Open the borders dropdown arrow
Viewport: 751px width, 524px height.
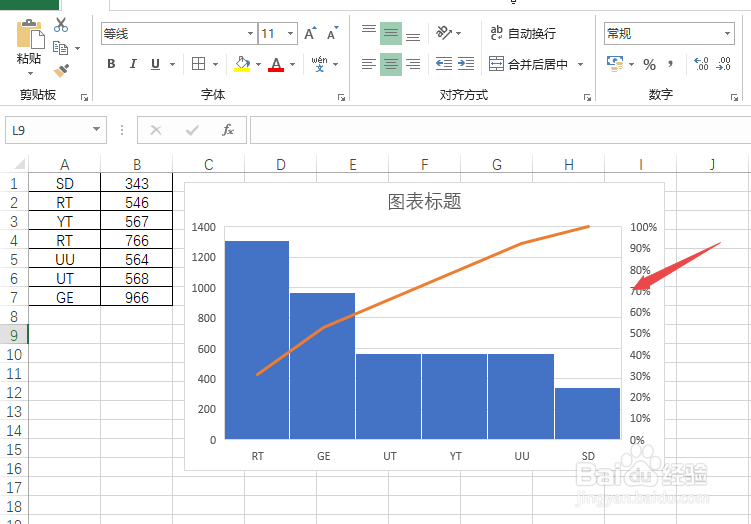216,64
